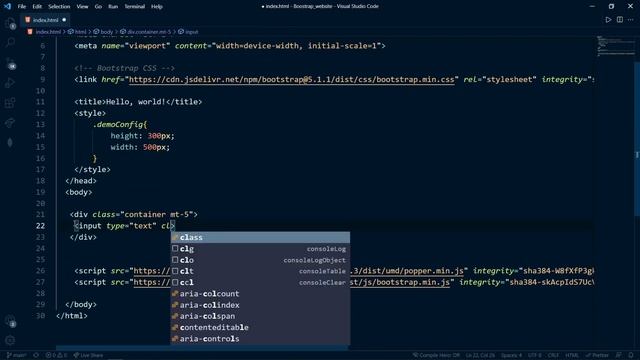Open the Go menu

point(98,7)
